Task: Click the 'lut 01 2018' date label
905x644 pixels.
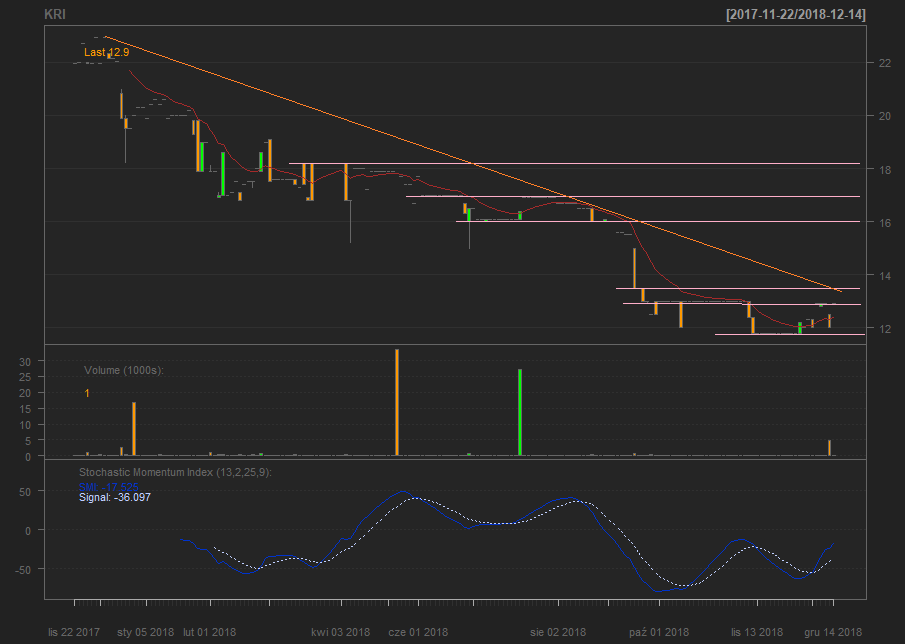Action: pos(210,632)
